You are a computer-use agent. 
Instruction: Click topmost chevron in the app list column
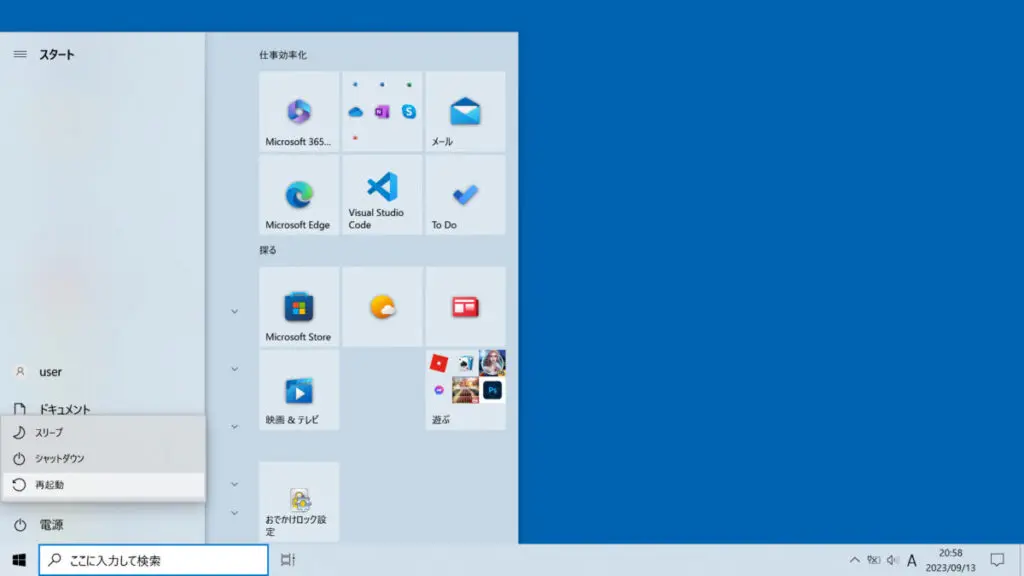click(x=234, y=312)
